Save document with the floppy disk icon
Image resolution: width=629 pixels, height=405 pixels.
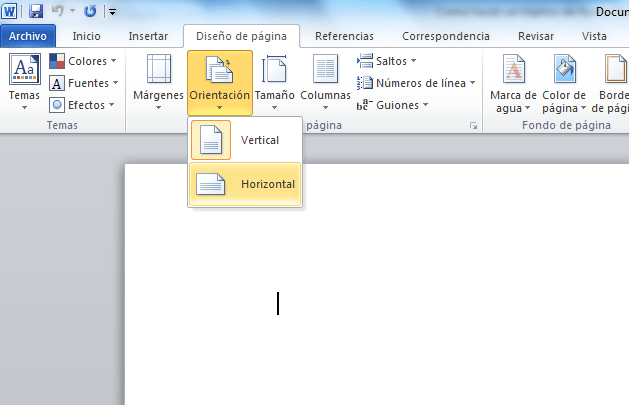point(36,11)
